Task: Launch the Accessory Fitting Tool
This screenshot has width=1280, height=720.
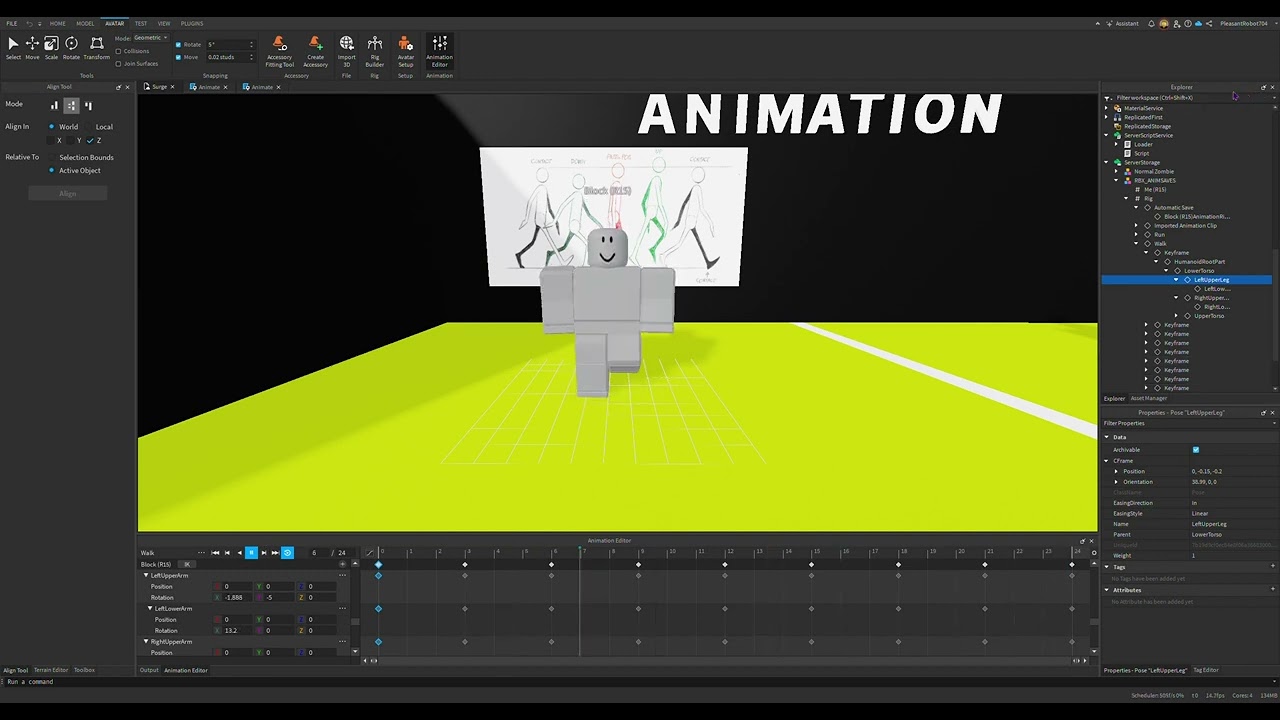Action: tap(279, 50)
